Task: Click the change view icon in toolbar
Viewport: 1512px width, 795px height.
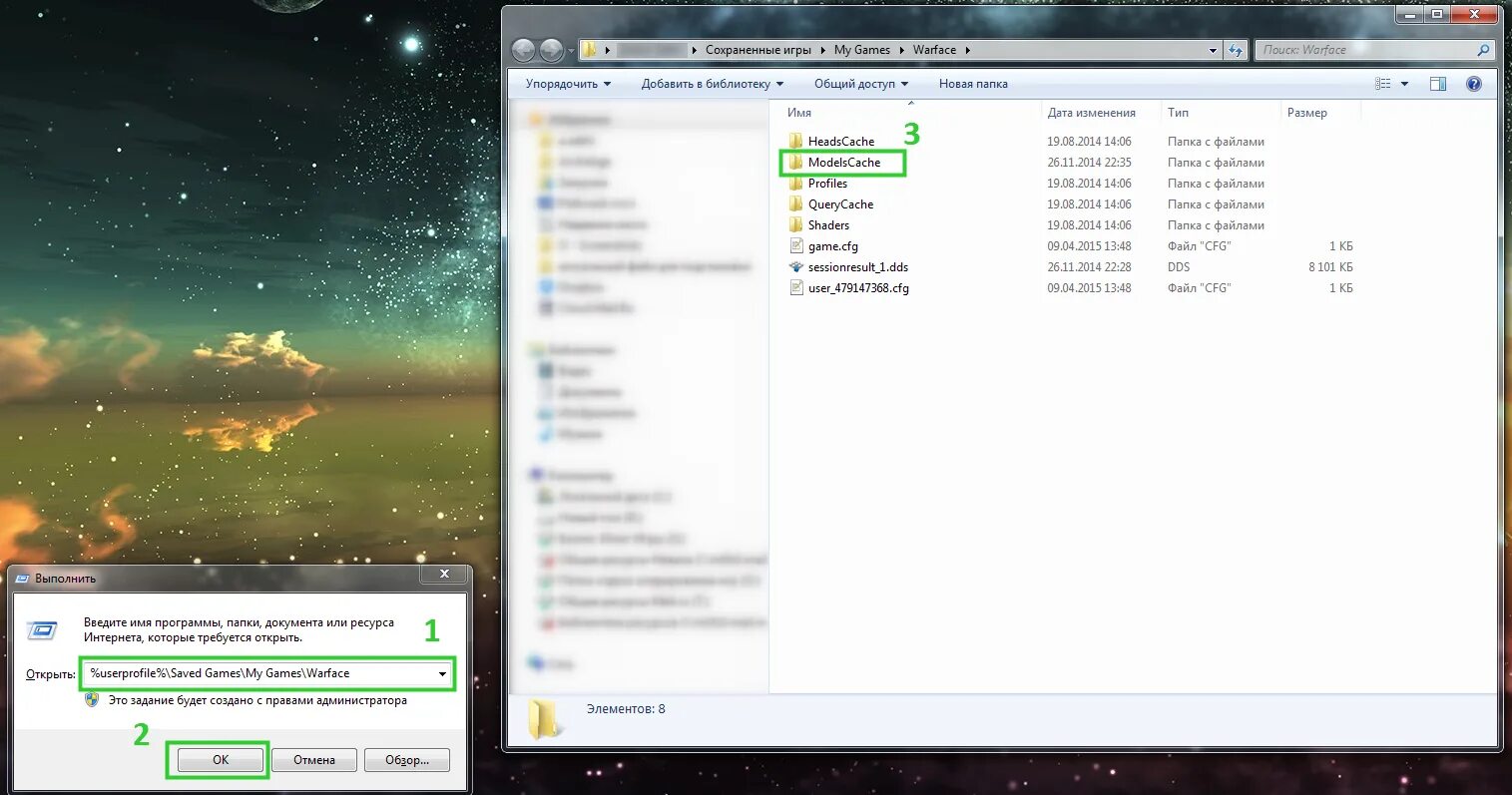Action: 1383,84
